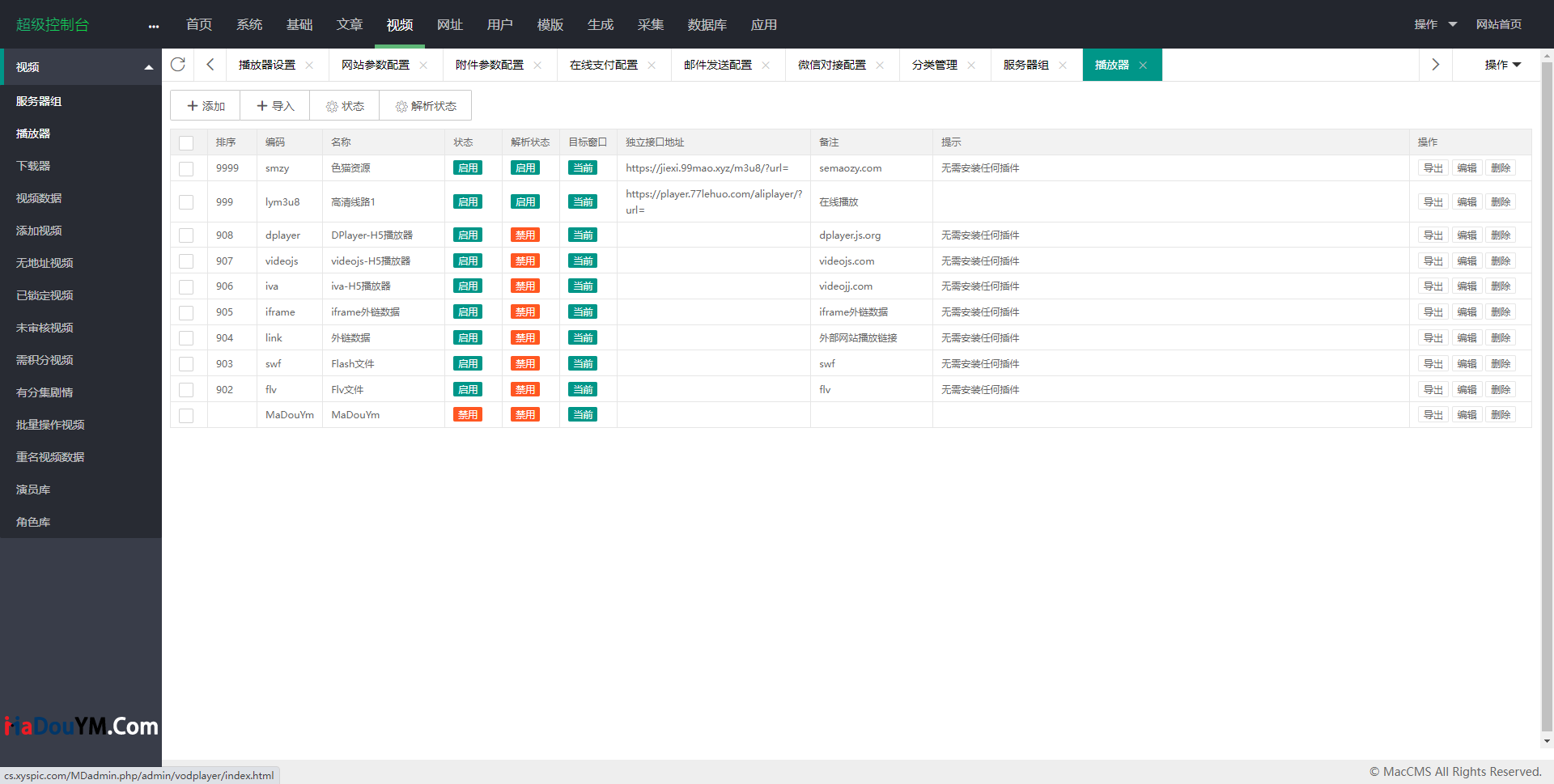Screen dimensions: 1554x784
Task: Click the 解析状态 gear button
Action: pos(426,106)
